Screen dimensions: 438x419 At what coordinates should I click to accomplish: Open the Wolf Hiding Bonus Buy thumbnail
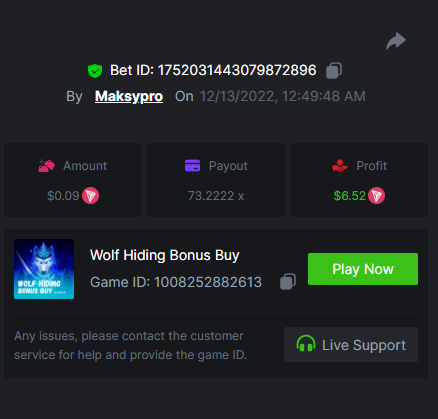click(44, 269)
